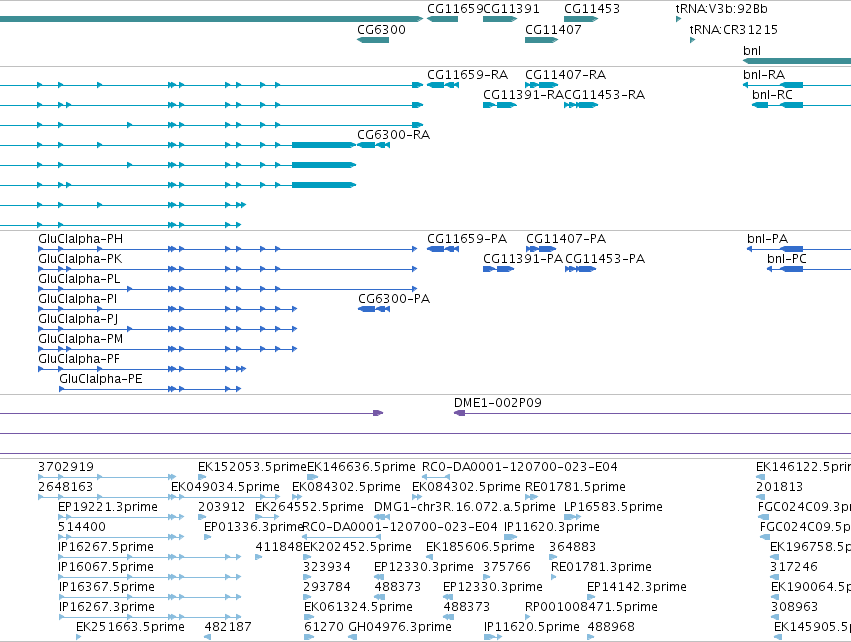Click protein GluClalpha-PM
This screenshot has width=851, height=642.
(x=81, y=339)
